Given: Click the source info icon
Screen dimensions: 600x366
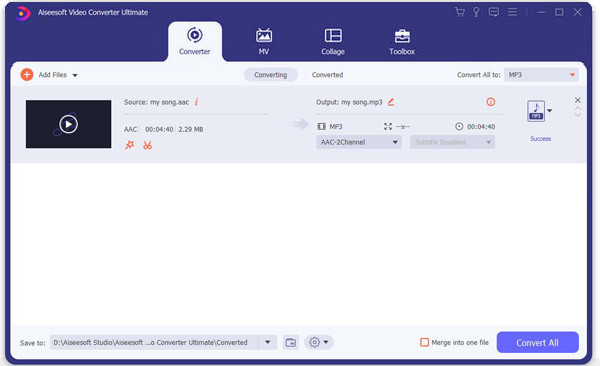Looking at the screenshot, I should tap(196, 102).
